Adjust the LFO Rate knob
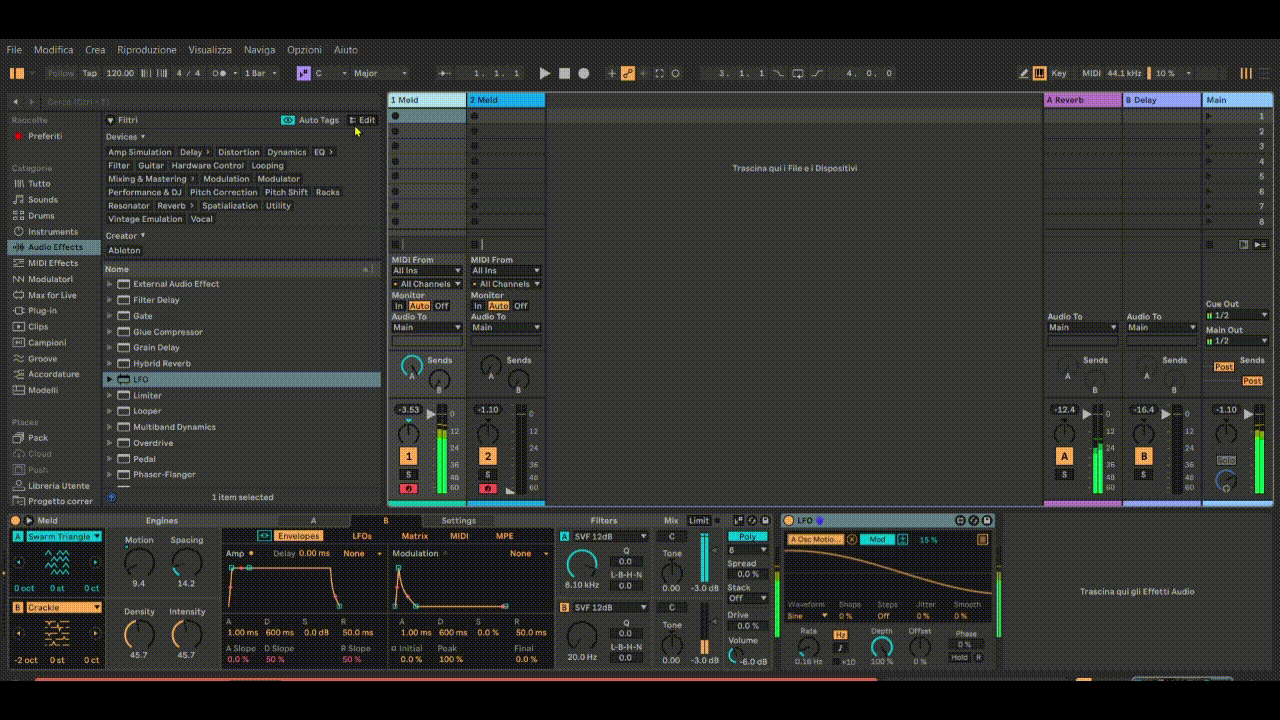Image resolution: width=1280 pixels, height=720 pixels. (x=808, y=646)
